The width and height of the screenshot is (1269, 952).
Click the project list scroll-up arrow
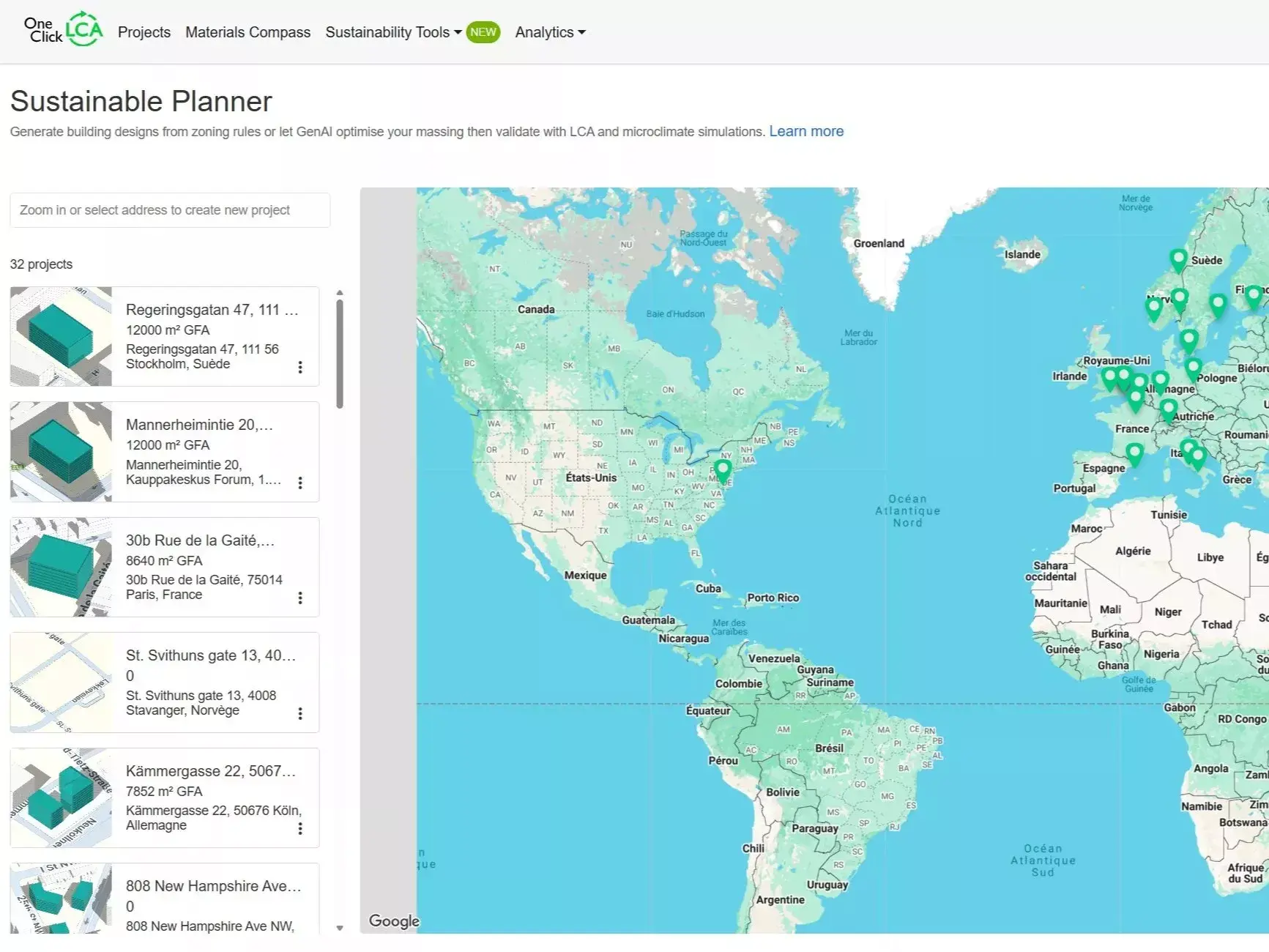(x=340, y=293)
